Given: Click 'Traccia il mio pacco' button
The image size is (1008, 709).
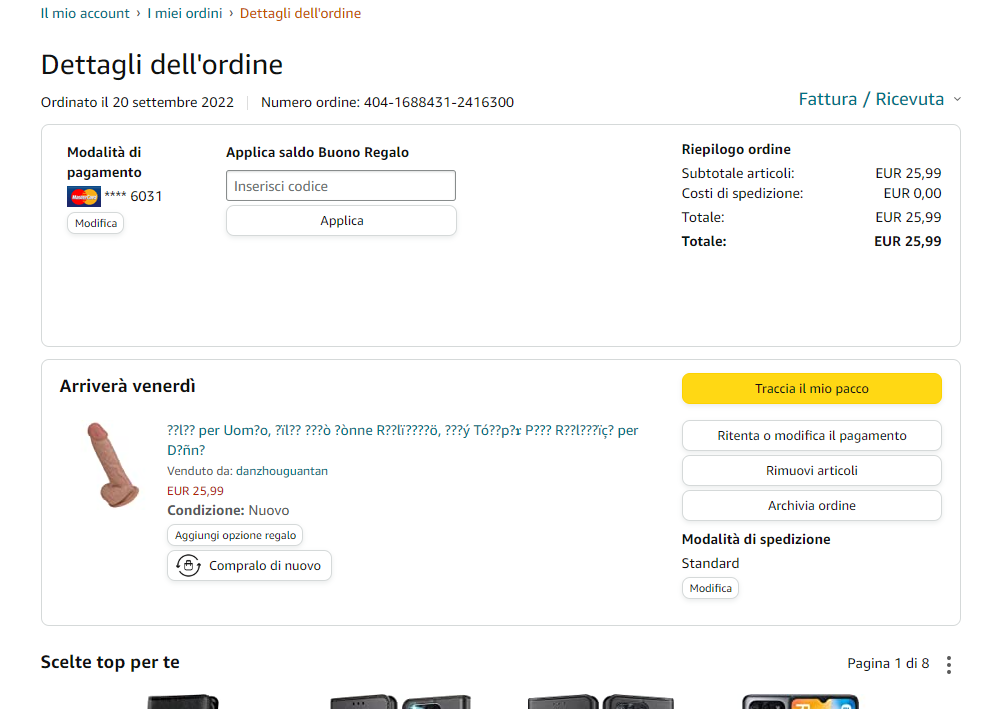Looking at the screenshot, I should click(812, 388).
